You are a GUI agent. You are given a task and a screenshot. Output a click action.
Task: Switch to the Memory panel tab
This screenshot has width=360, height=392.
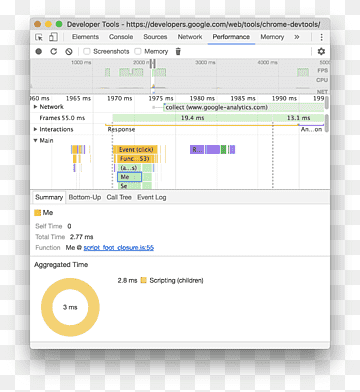(272, 37)
